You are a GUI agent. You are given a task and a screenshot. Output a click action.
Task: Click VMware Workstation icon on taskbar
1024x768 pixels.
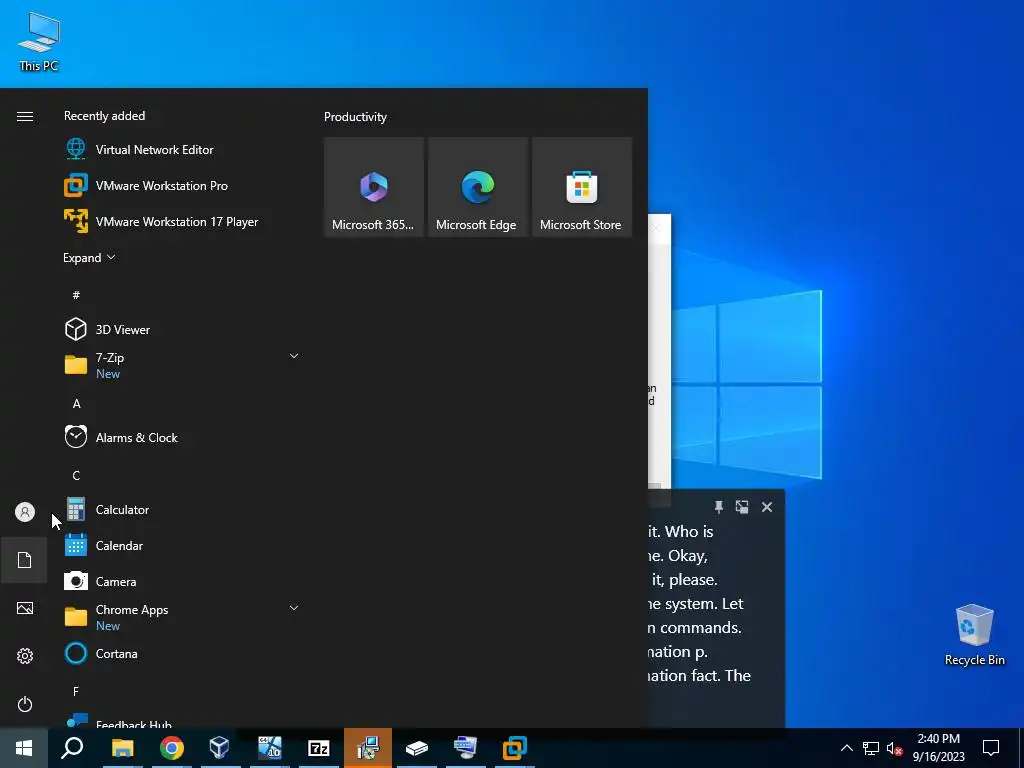point(515,748)
